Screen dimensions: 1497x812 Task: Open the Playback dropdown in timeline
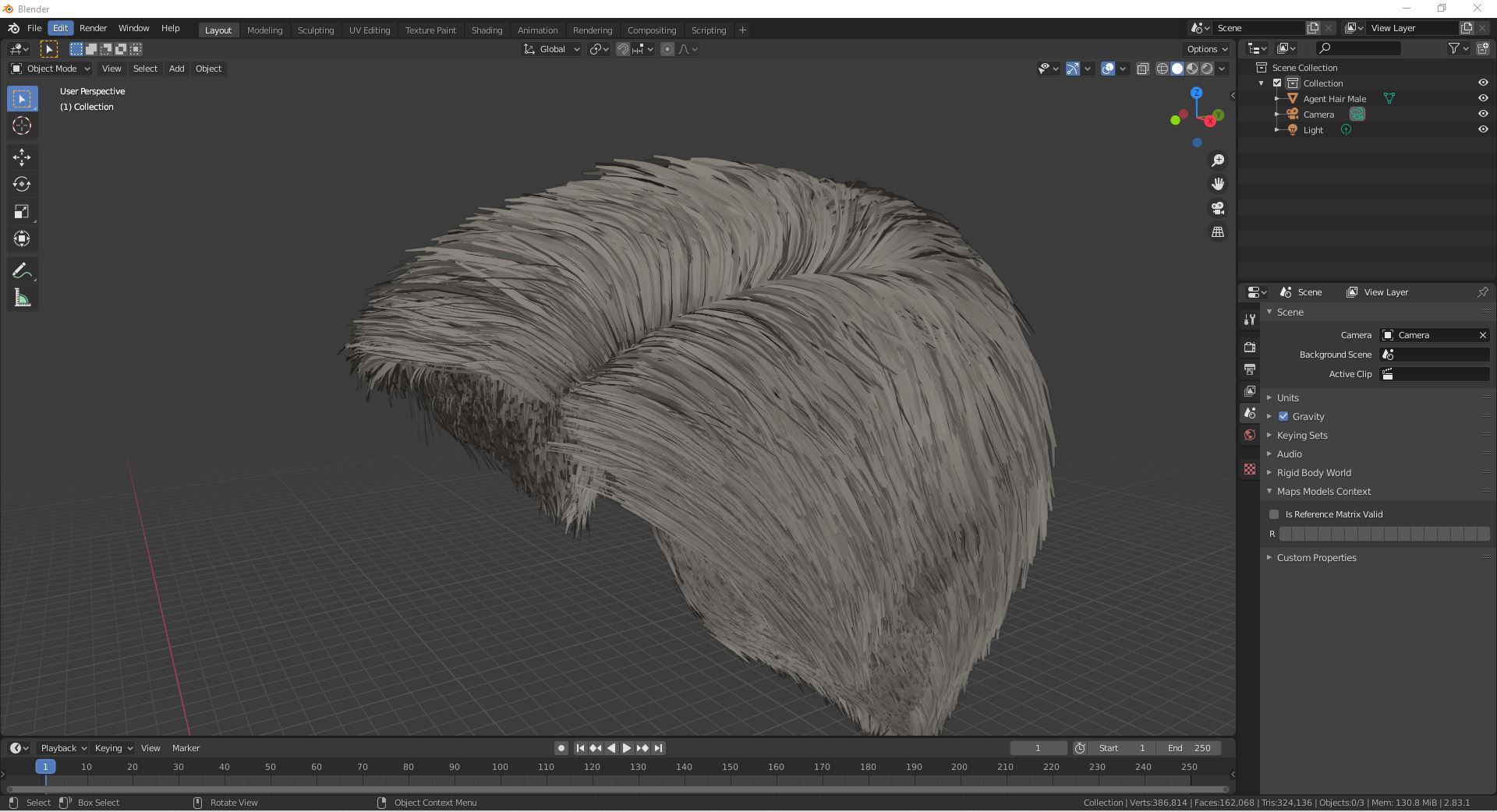(63, 748)
